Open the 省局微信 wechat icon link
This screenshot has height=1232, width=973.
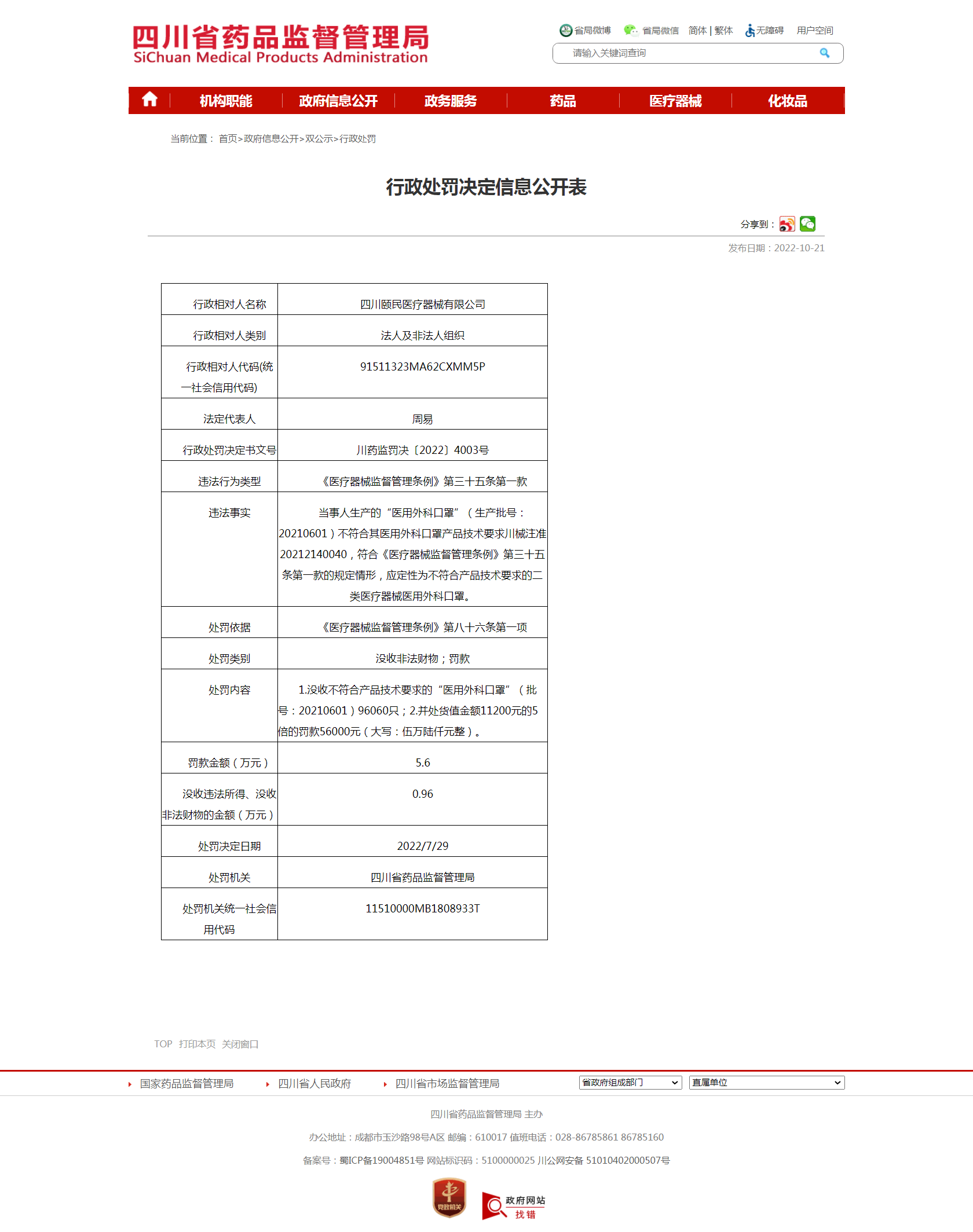coord(651,30)
